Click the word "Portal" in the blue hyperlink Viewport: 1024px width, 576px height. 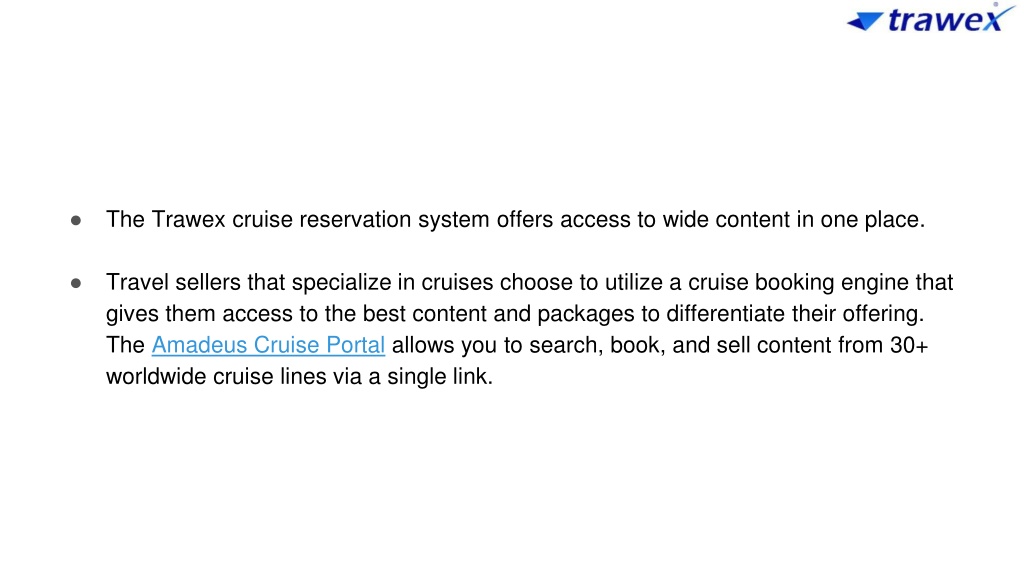pos(355,345)
